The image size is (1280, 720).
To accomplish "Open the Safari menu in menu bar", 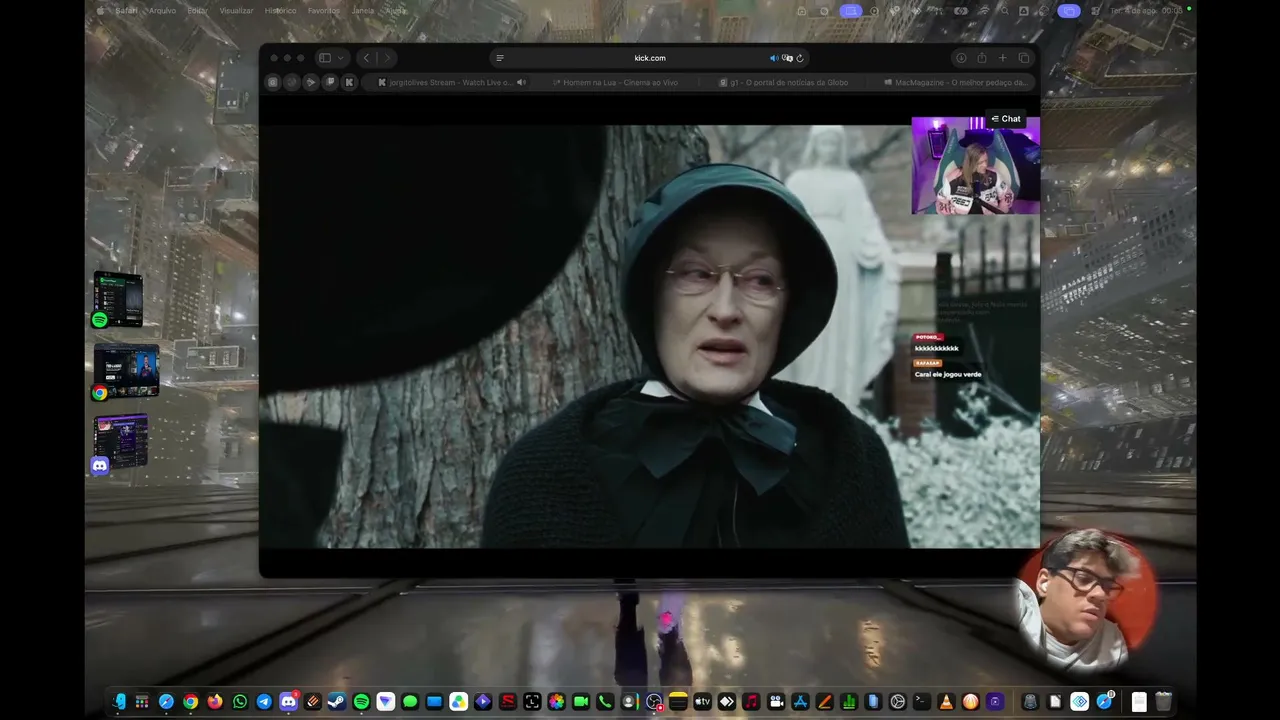I will 127,11.
